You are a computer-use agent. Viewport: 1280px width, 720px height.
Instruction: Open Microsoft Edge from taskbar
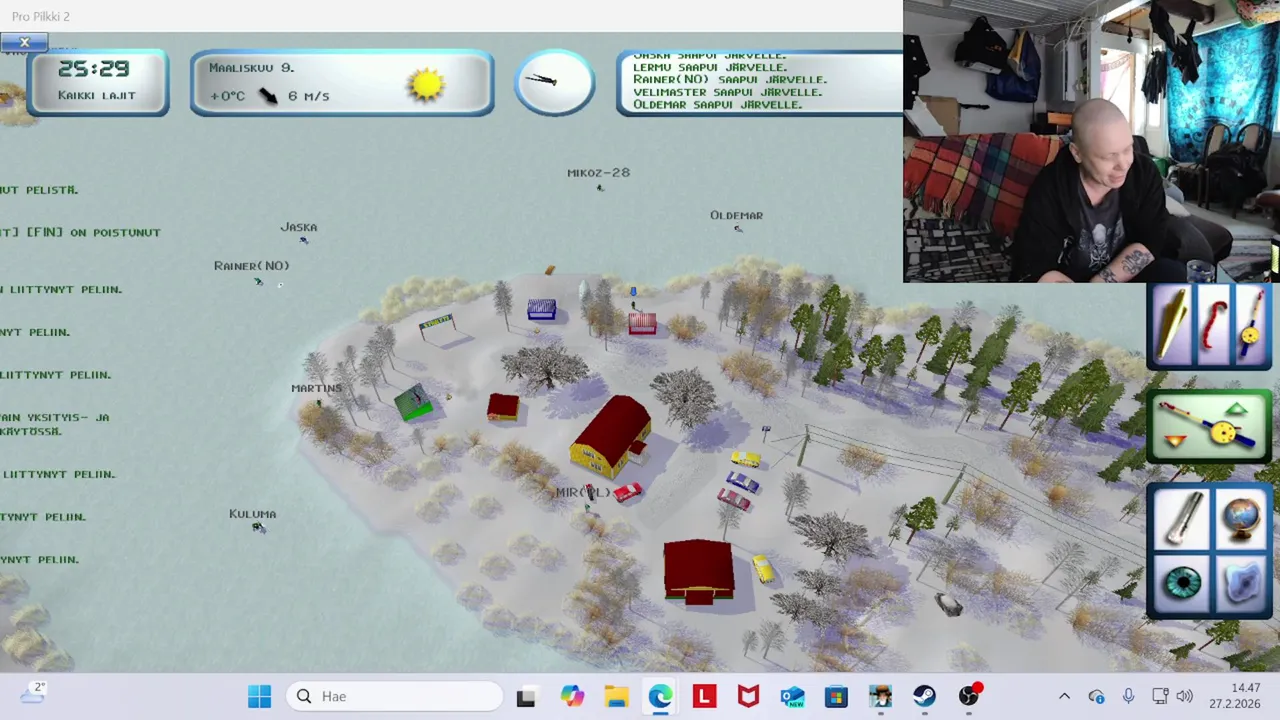coord(660,696)
